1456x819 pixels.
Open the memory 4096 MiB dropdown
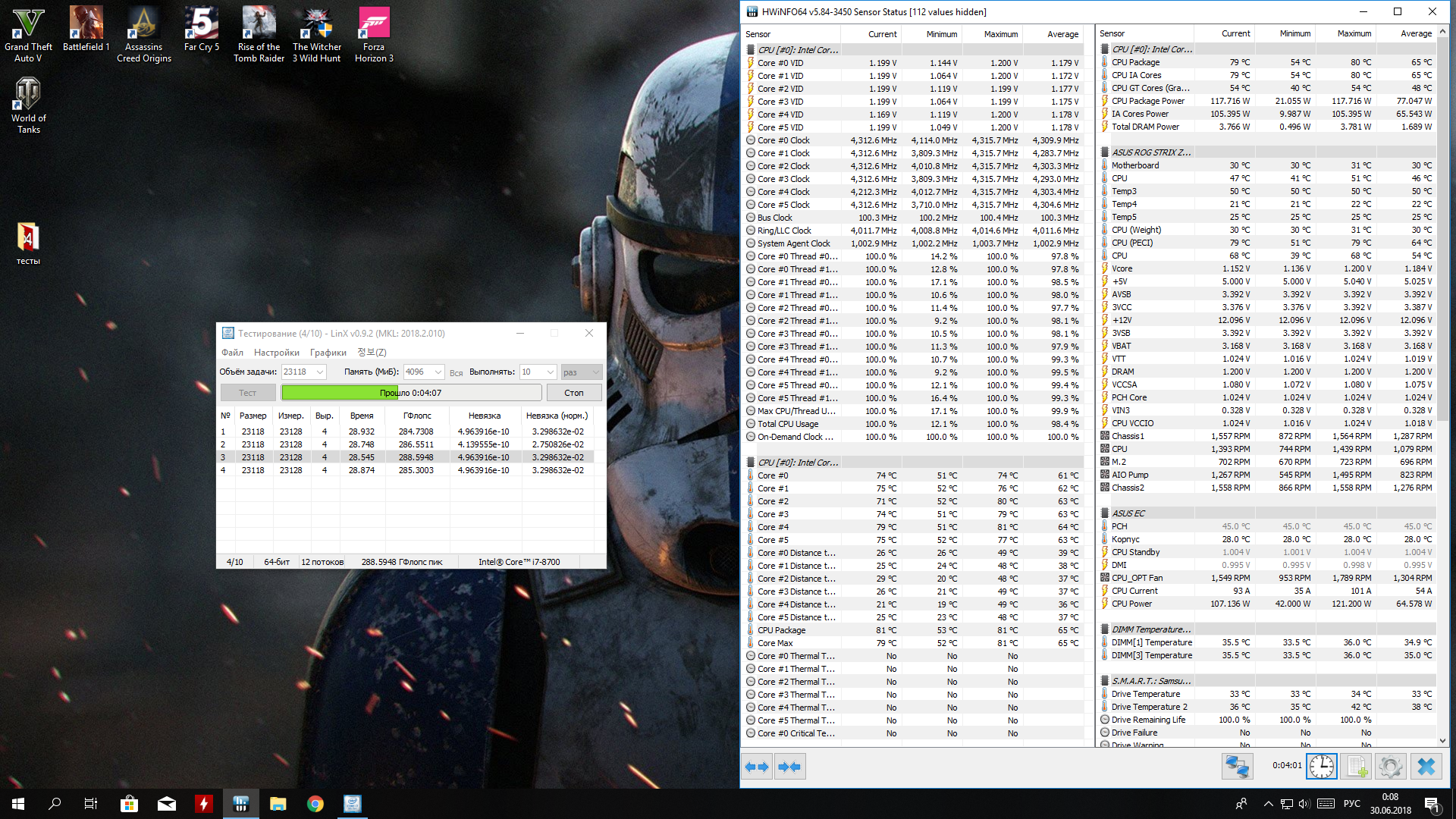point(438,372)
